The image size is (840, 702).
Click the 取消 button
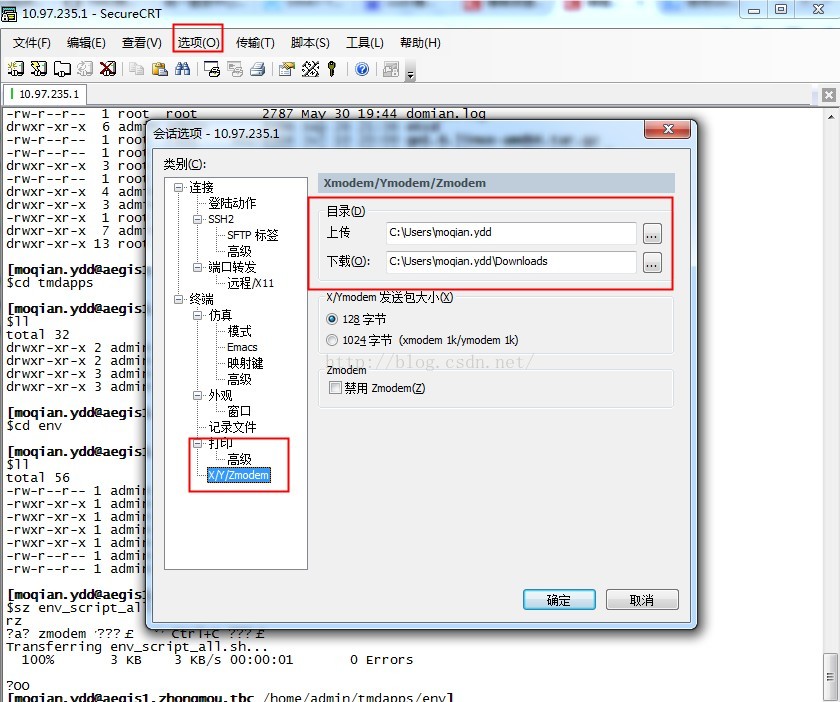pos(642,600)
